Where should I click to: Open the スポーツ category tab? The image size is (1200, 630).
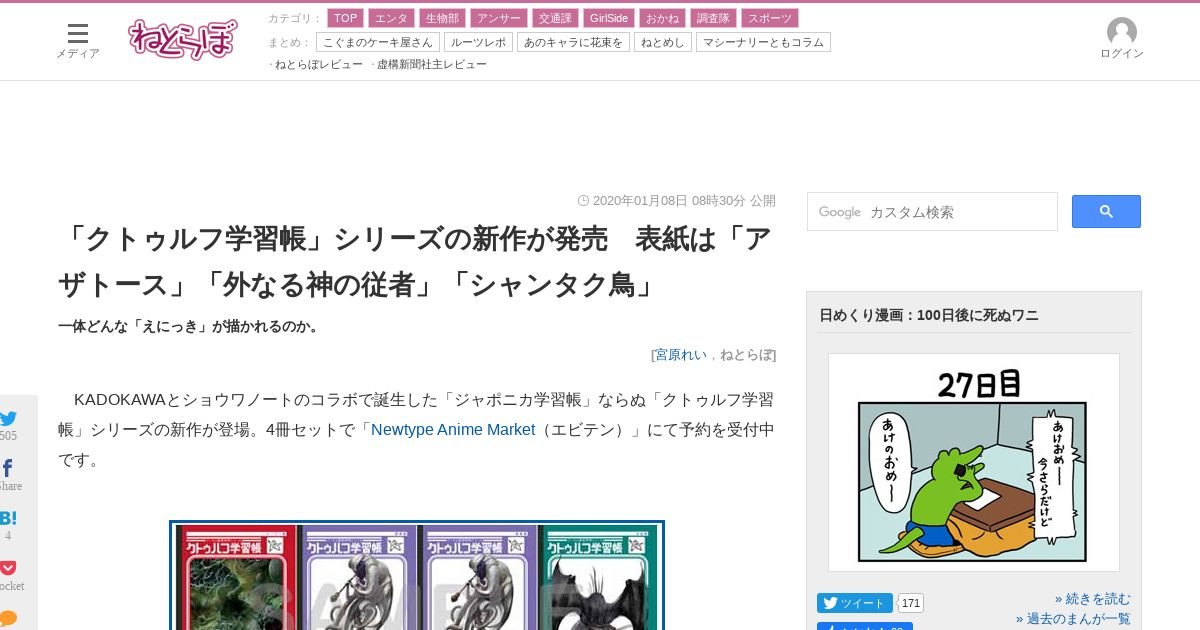[x=770, y=18]
